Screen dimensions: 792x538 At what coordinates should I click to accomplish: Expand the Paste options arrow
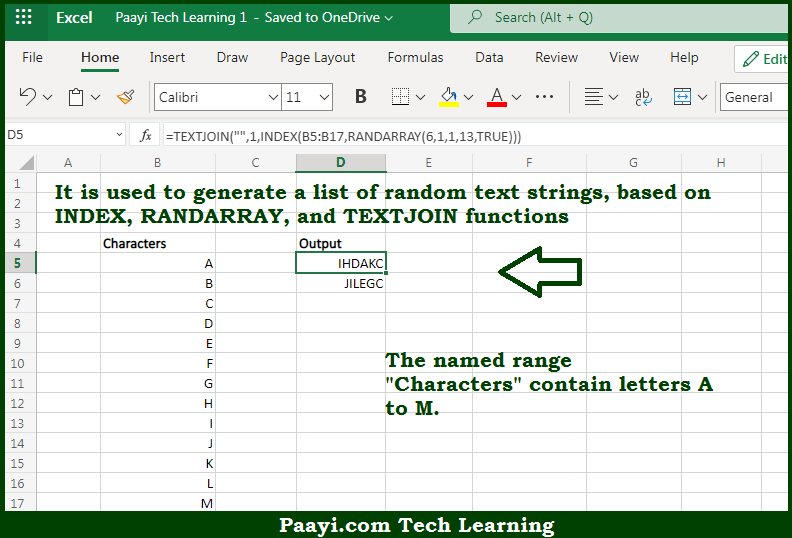click(95, 97)
